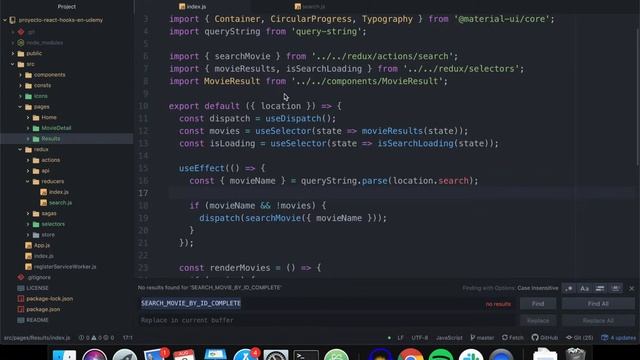The image size is (640, 360).
Task: Click editor line 17 current row
Action: 402,193
